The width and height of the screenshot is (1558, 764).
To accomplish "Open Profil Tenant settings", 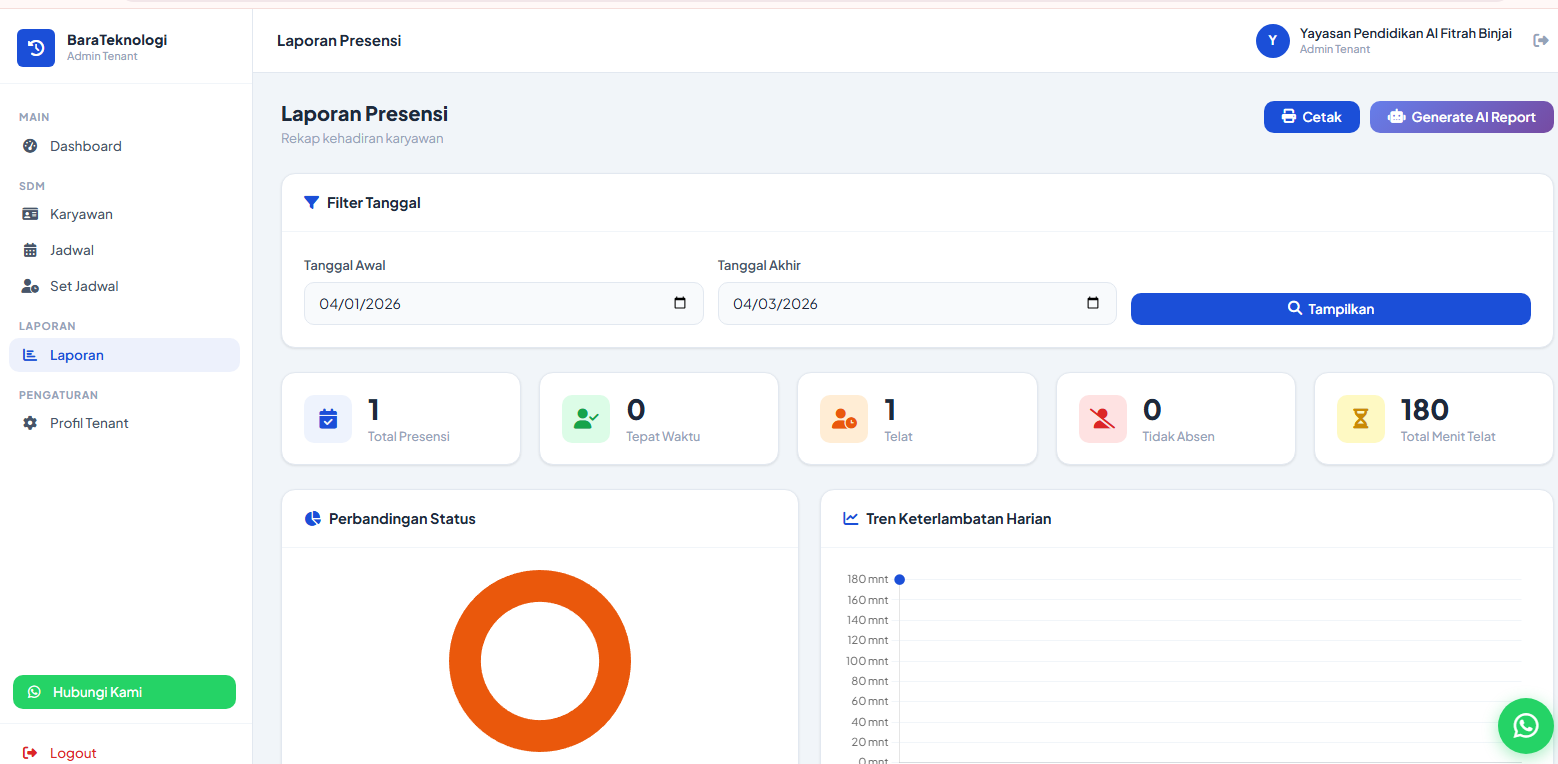I will coord(89,423).
